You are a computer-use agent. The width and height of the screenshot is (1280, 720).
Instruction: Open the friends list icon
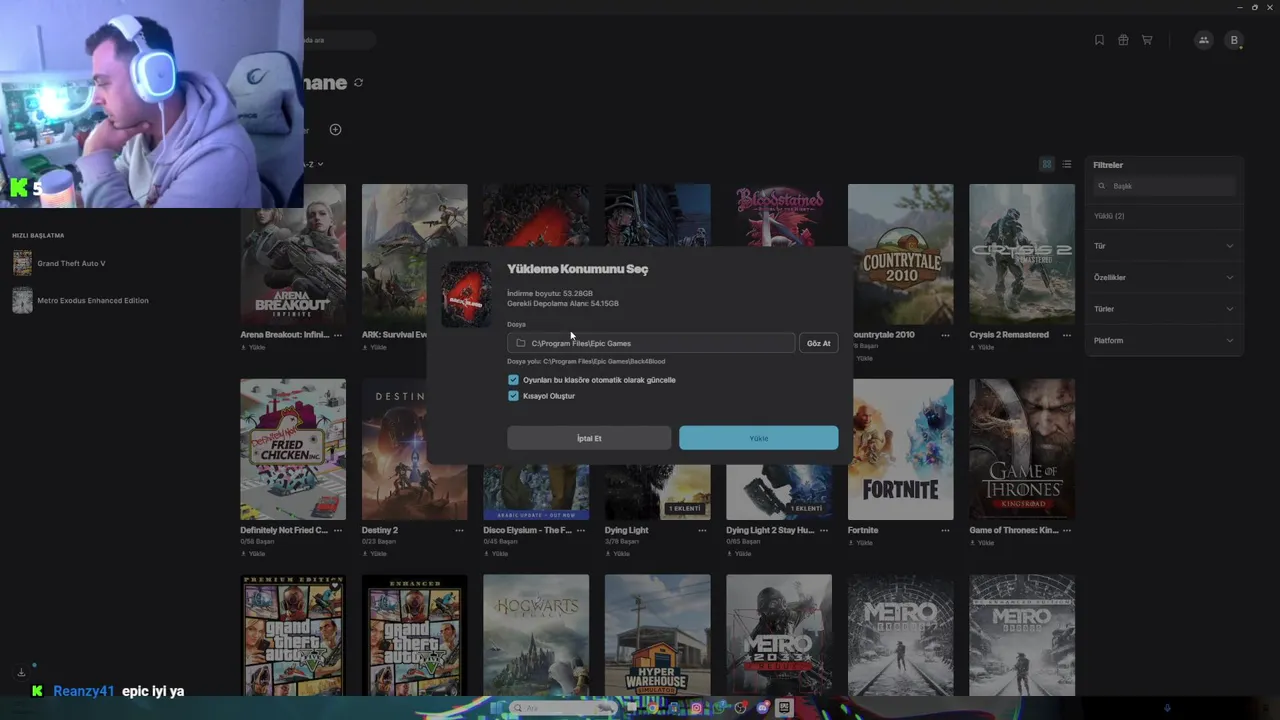coord(1203,40)
